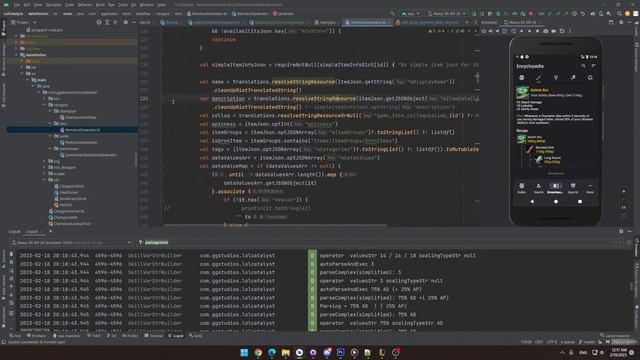Screen dimensions: 640x360
Task: Click Collapse All icon in Project panel
Action: tap(115, 22)
